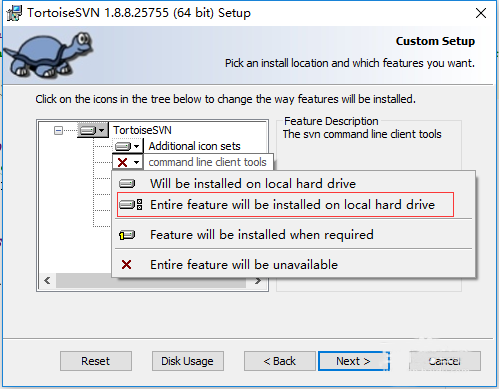
Task: Click the feature tree scroll left arrow
Action: 47,281
